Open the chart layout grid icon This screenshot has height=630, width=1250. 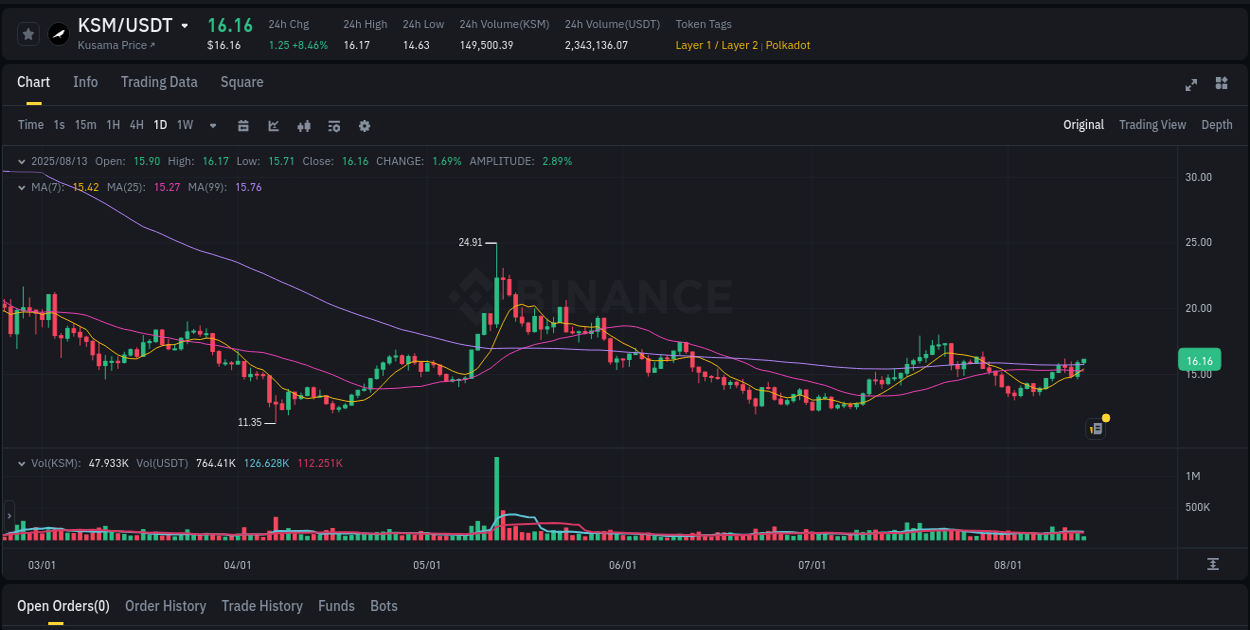click(x=1222, y=85)
